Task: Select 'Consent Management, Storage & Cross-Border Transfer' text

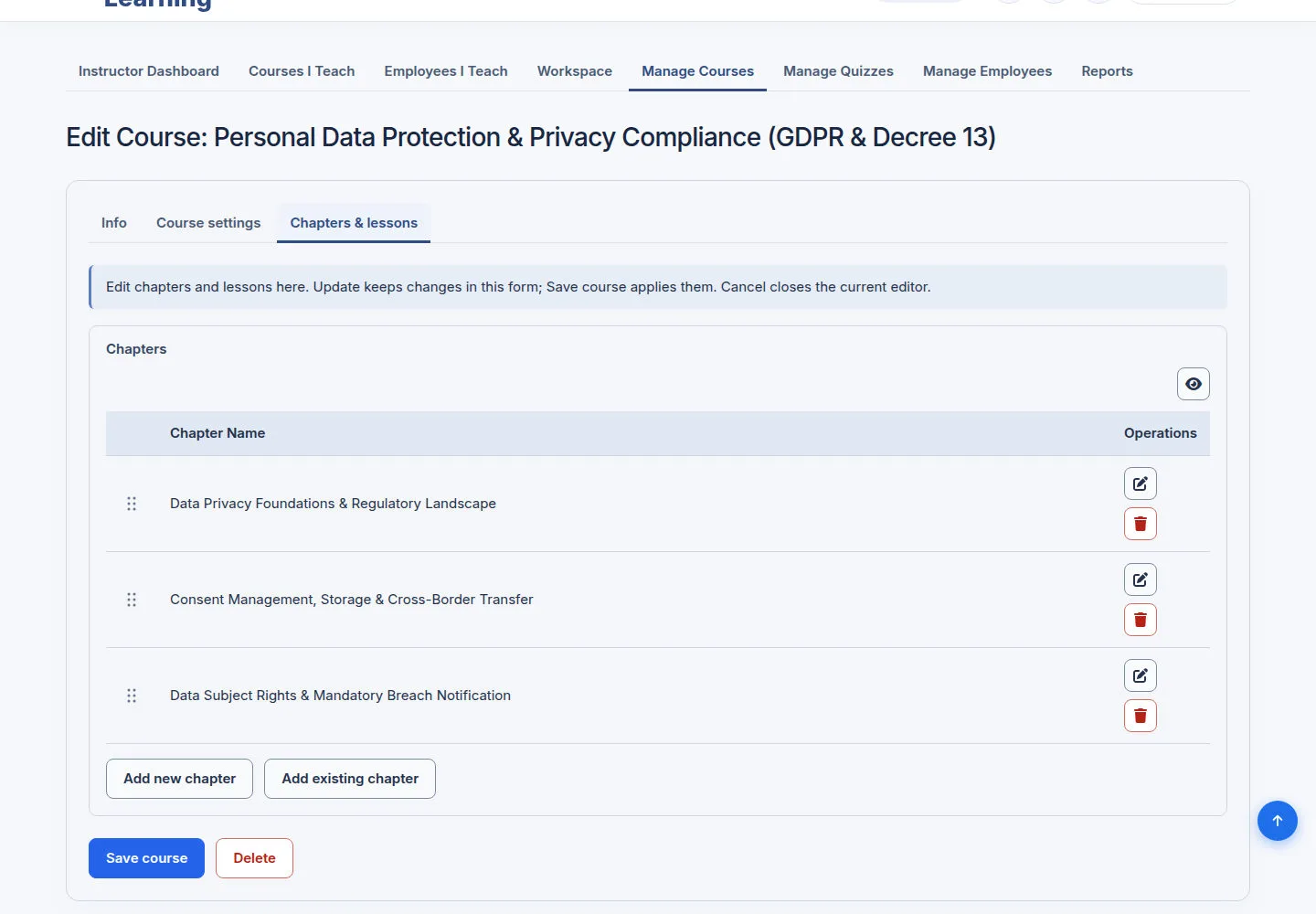Action: pyautogui.click(x=352, y=600)
